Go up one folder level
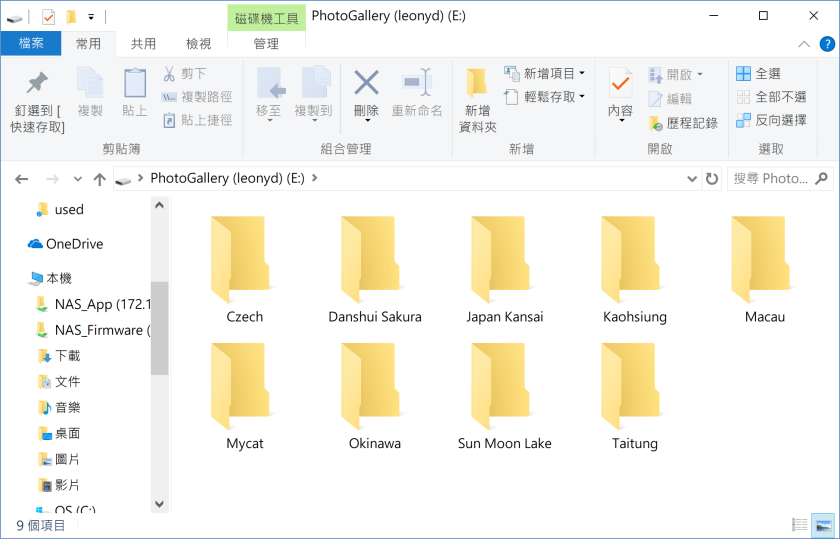 pyautogui.click(x=100, y=179)
